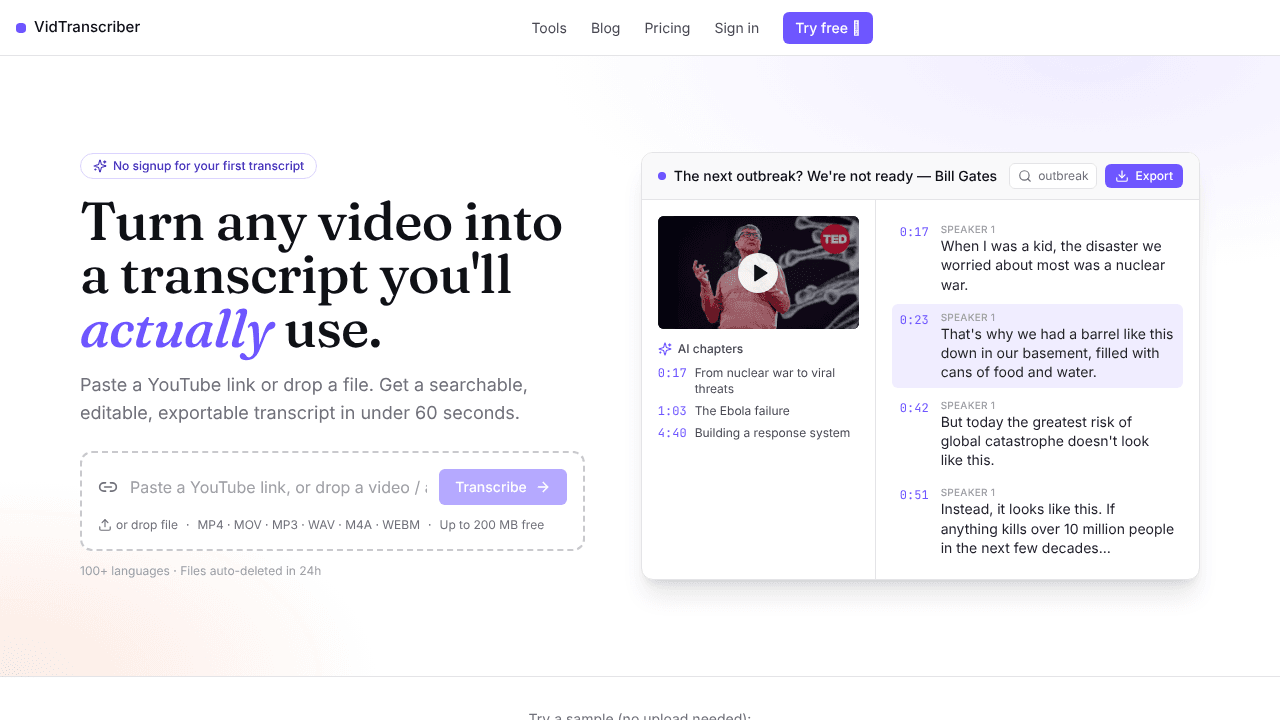
Task: Click the search magnifier icon
Action: 1025,176
